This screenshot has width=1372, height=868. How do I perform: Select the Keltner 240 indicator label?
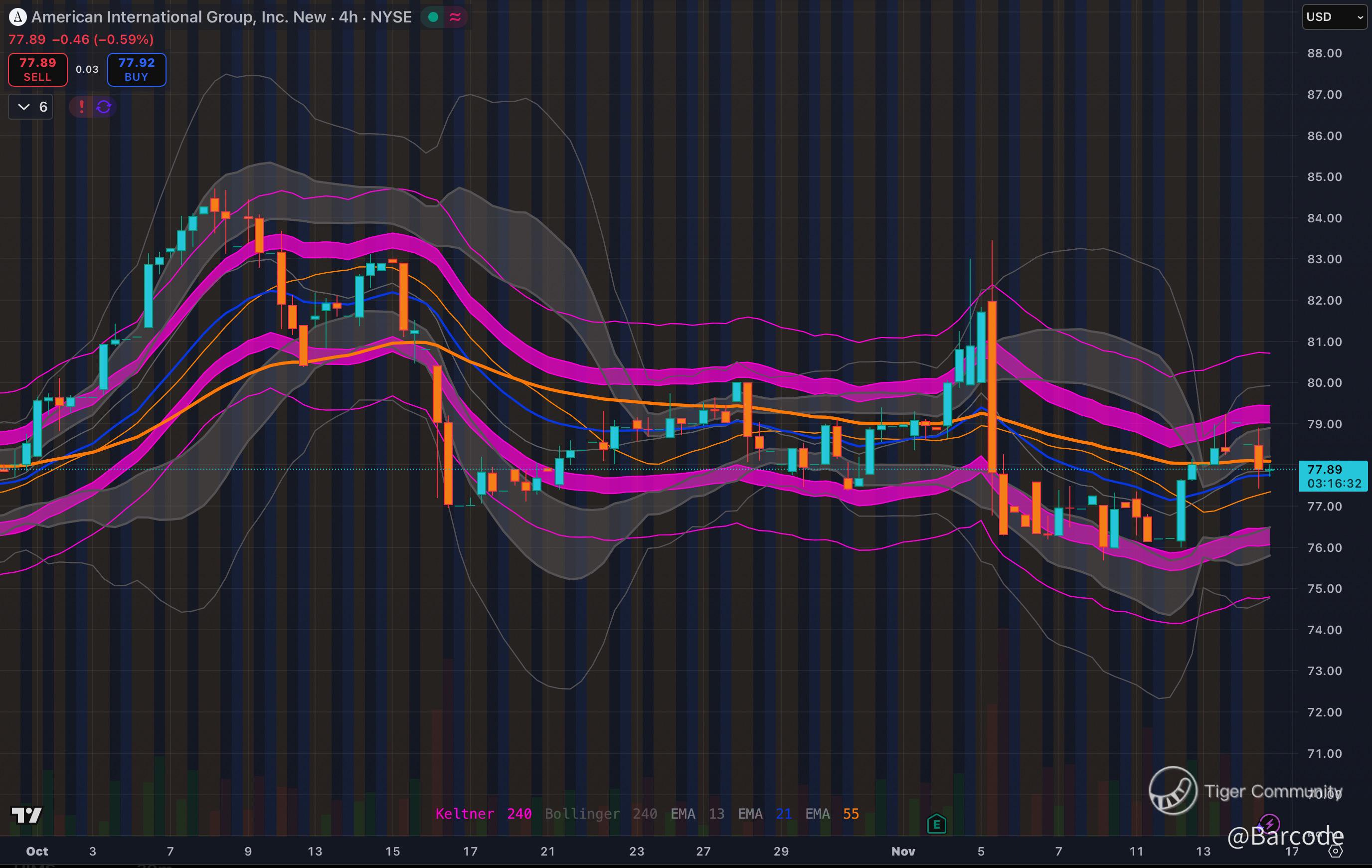click(483, 813)
